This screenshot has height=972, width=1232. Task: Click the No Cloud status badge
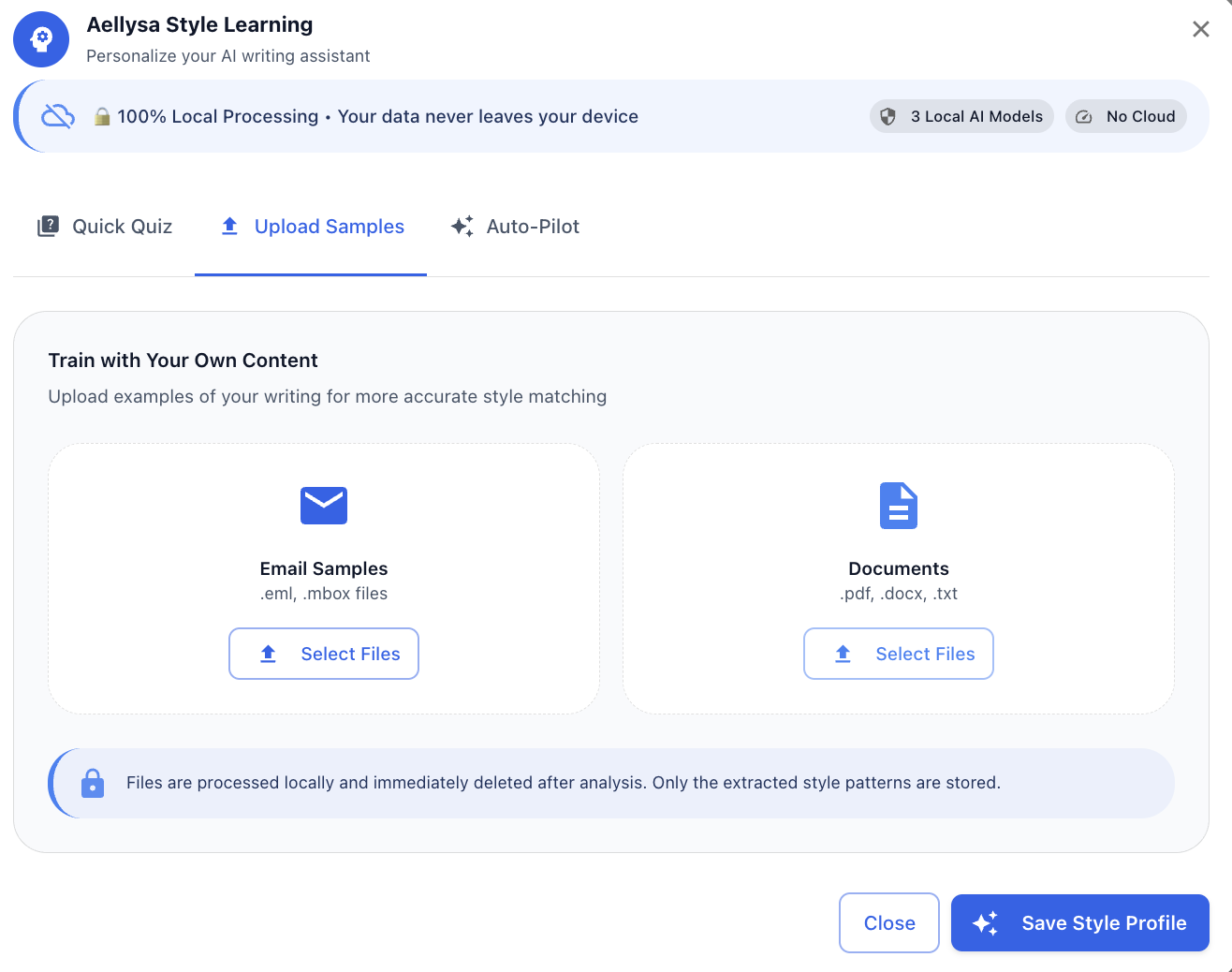tap(1125, 116)
